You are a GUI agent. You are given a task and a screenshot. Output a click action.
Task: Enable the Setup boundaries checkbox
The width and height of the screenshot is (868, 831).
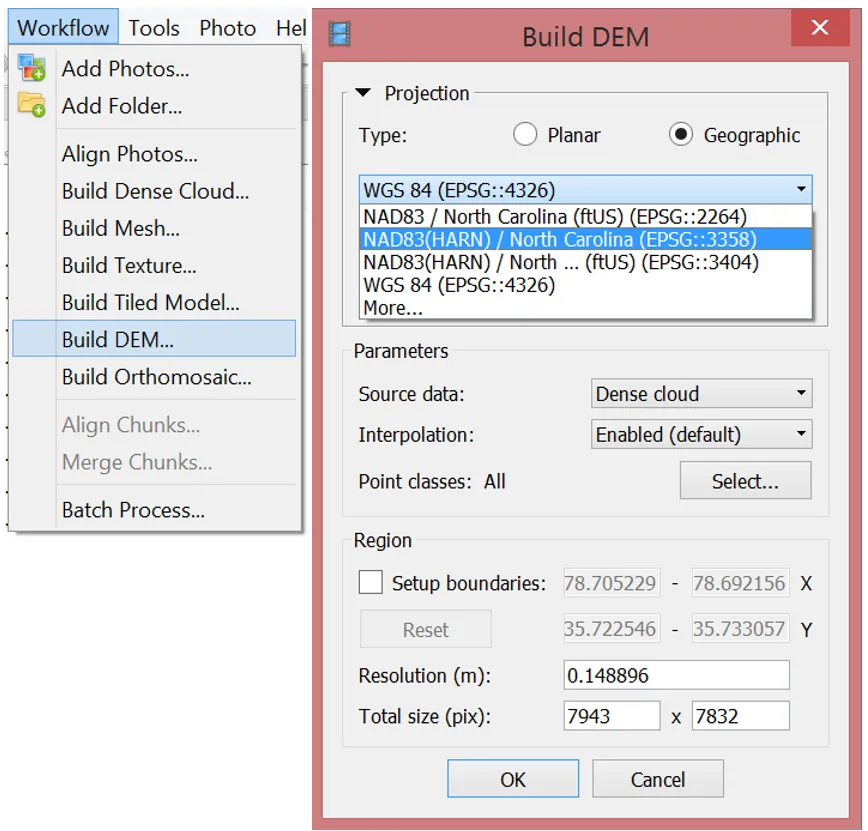371,583
